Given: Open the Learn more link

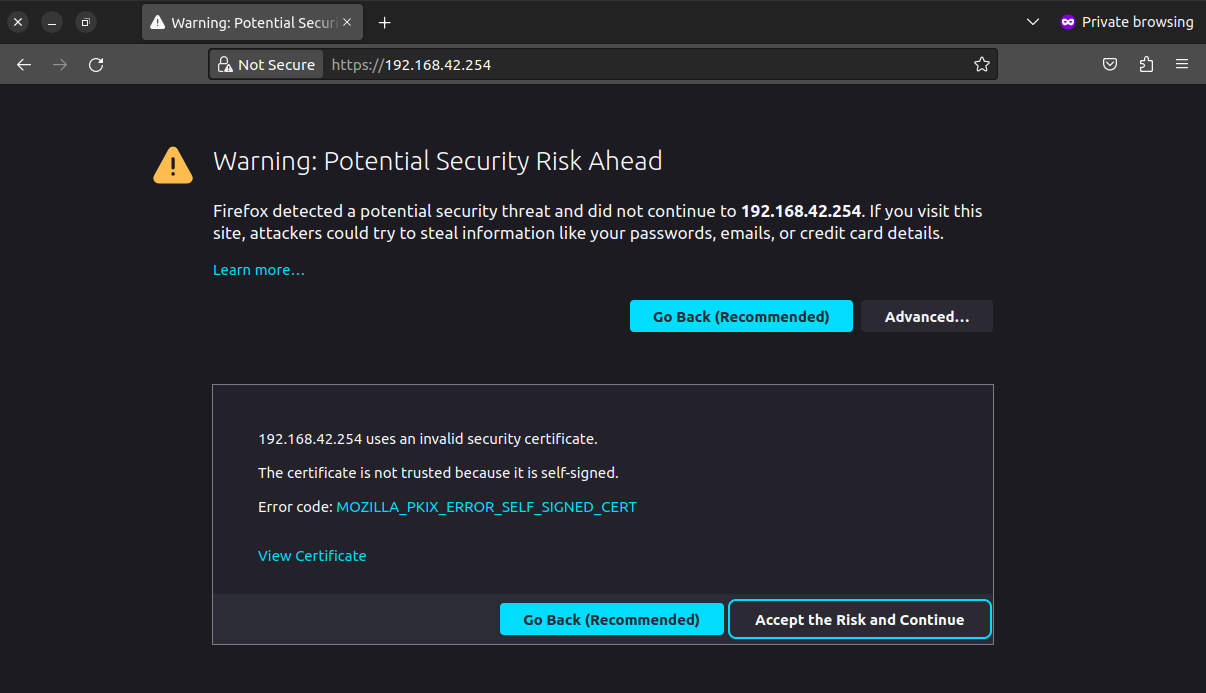Looking at the screenshot, I should pos(259,270).
